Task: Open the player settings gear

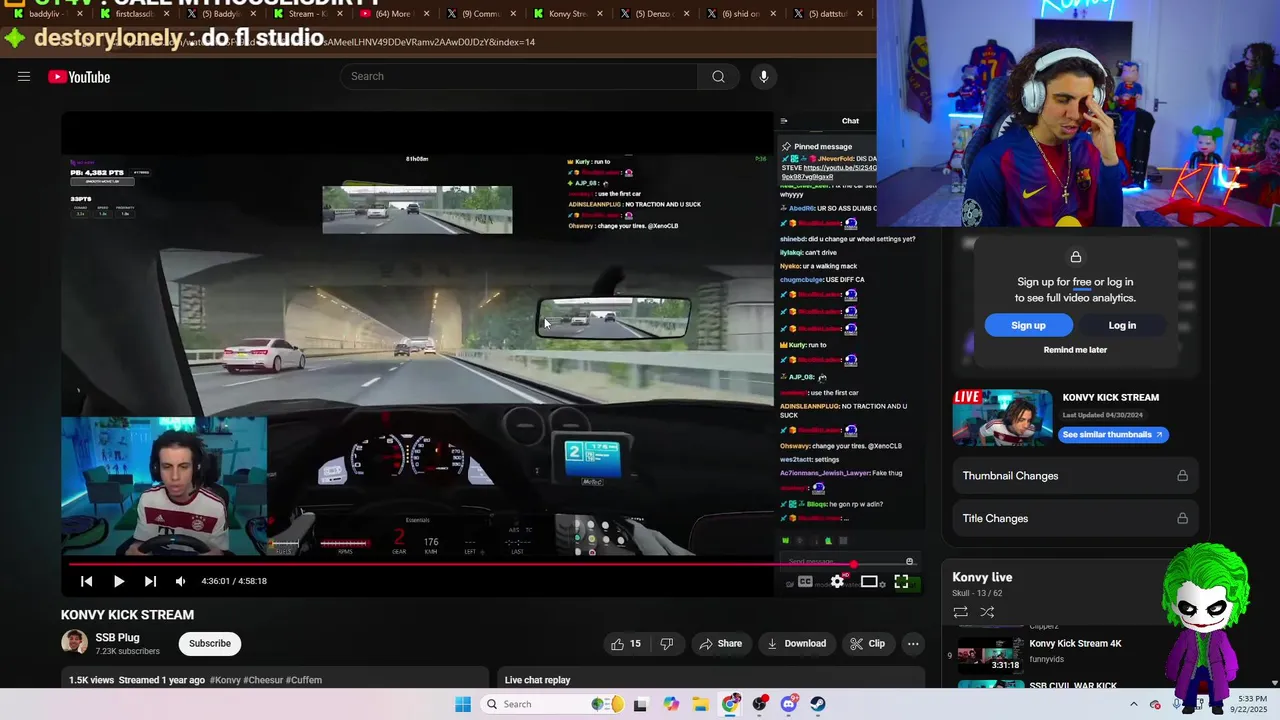Action: 837,581
